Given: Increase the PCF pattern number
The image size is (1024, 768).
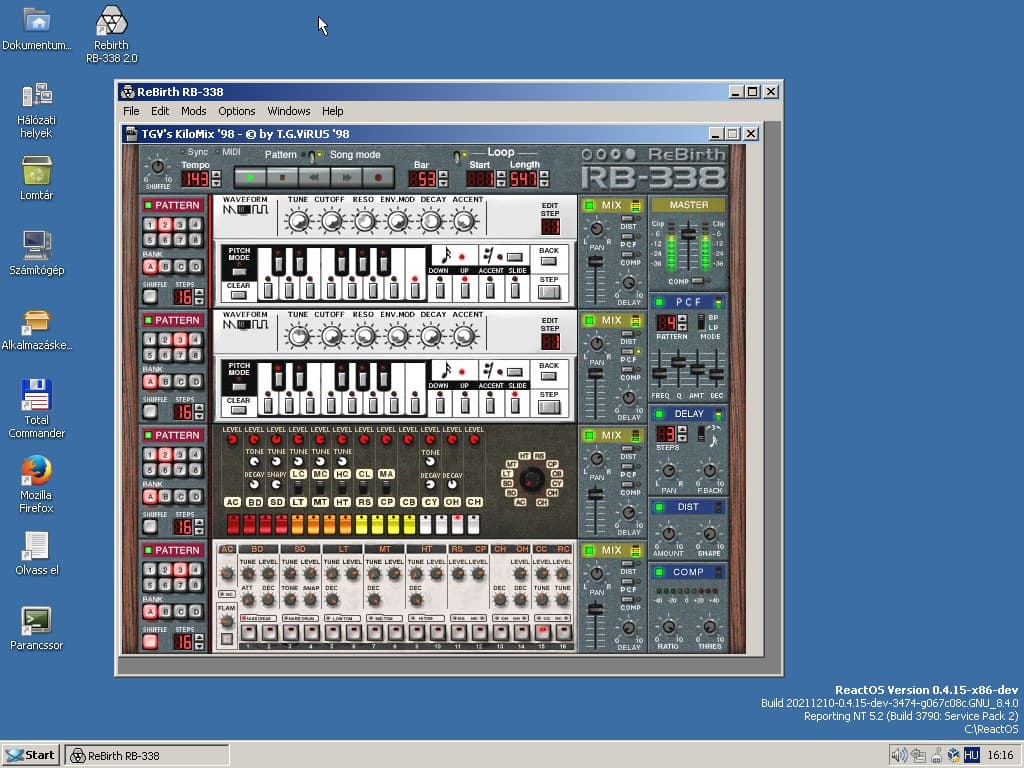Looking at the screenshot, I should tap(682, 319).
